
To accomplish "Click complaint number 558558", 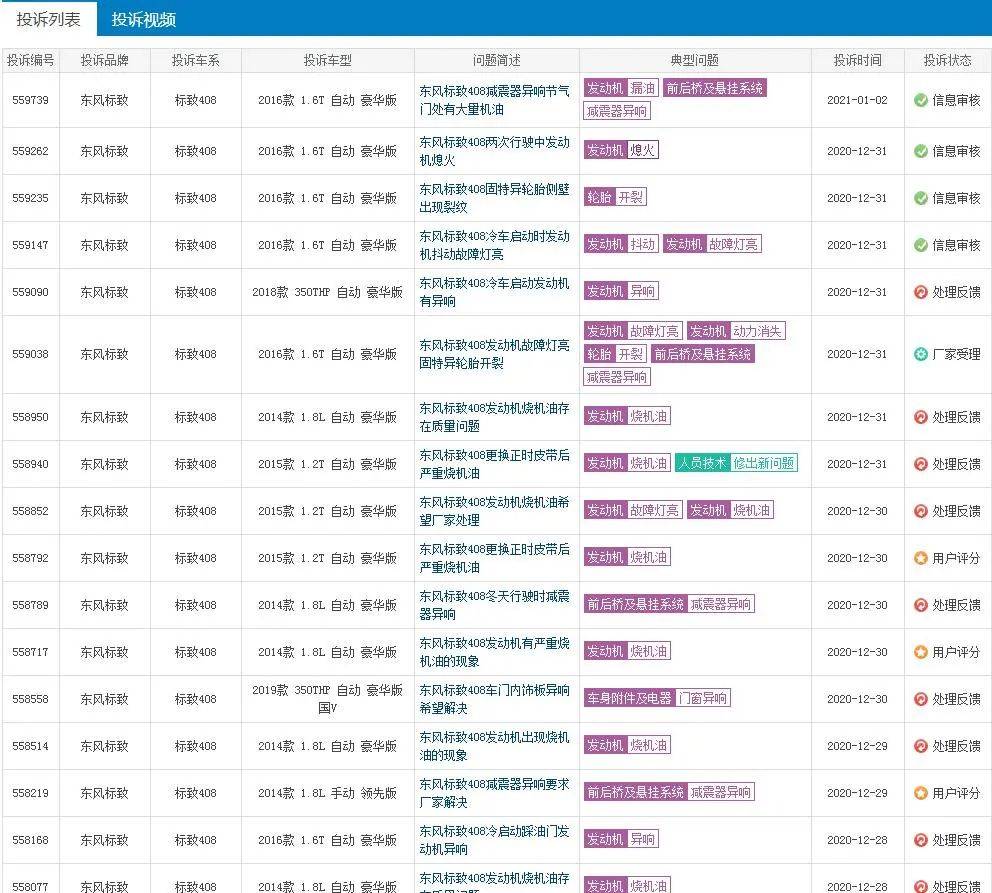I will (x=30, y=699).
